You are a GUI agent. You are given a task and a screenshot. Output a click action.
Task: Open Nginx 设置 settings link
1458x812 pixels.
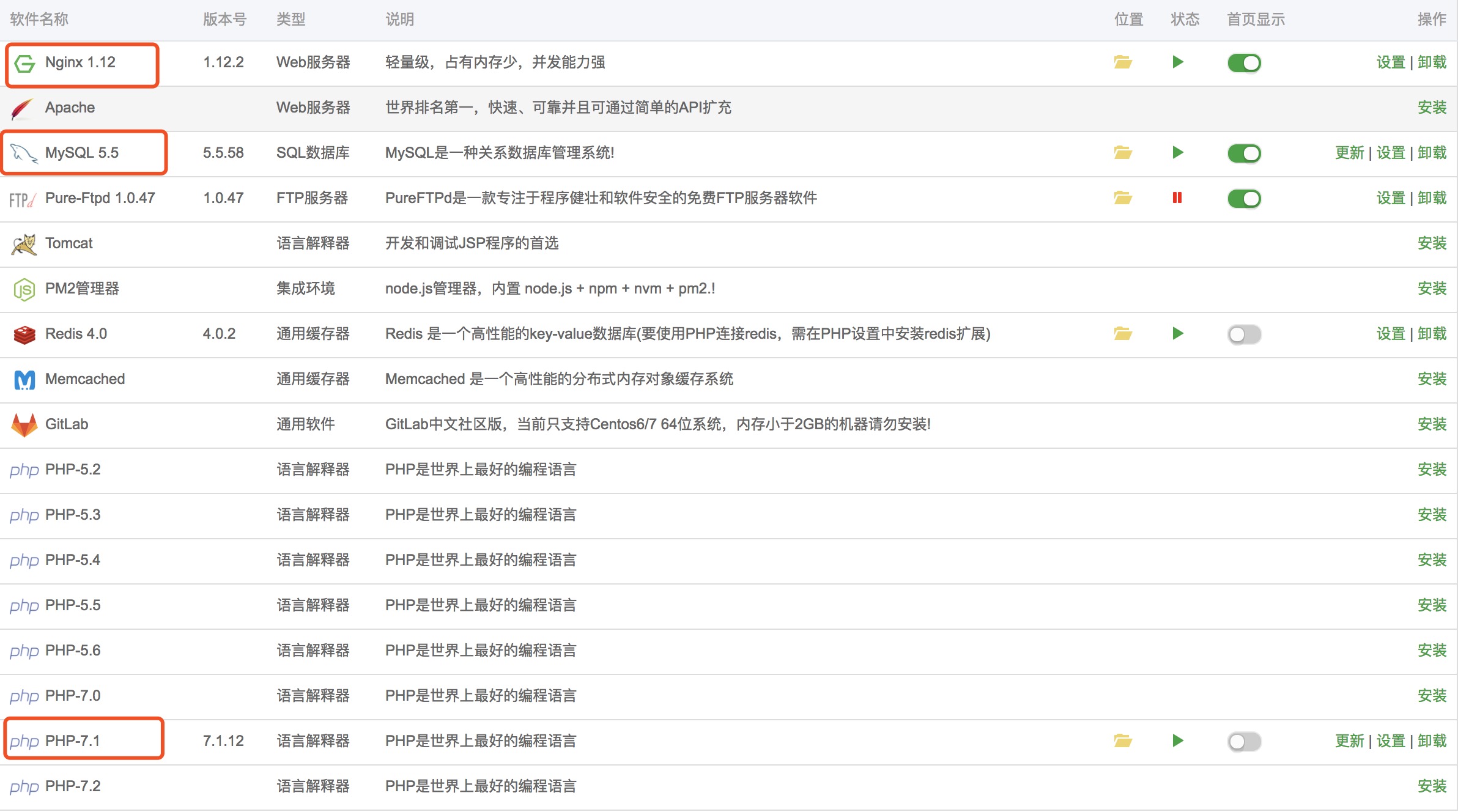[1391, 62]
